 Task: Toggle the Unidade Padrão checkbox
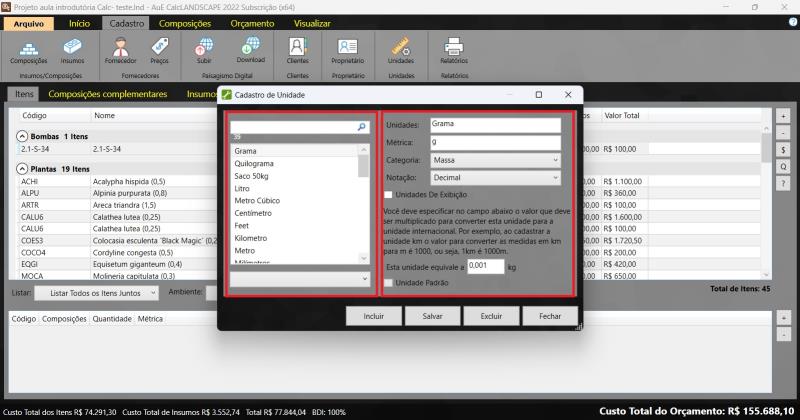tap(389, 283)
